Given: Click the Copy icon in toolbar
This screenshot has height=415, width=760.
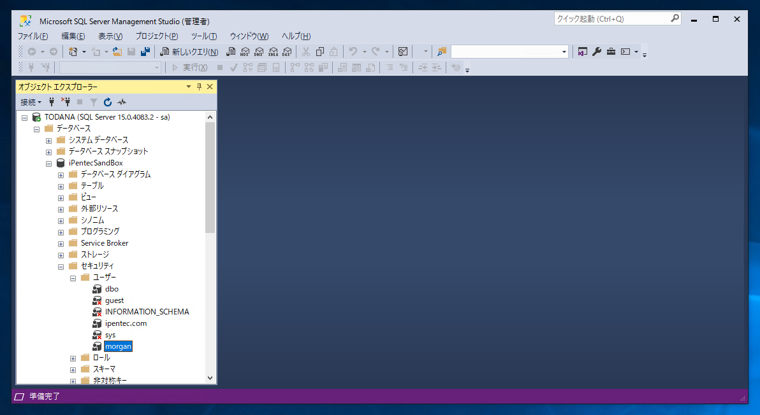Looking at the screenshot, I should pyautogui.click(x=319, y=51).
